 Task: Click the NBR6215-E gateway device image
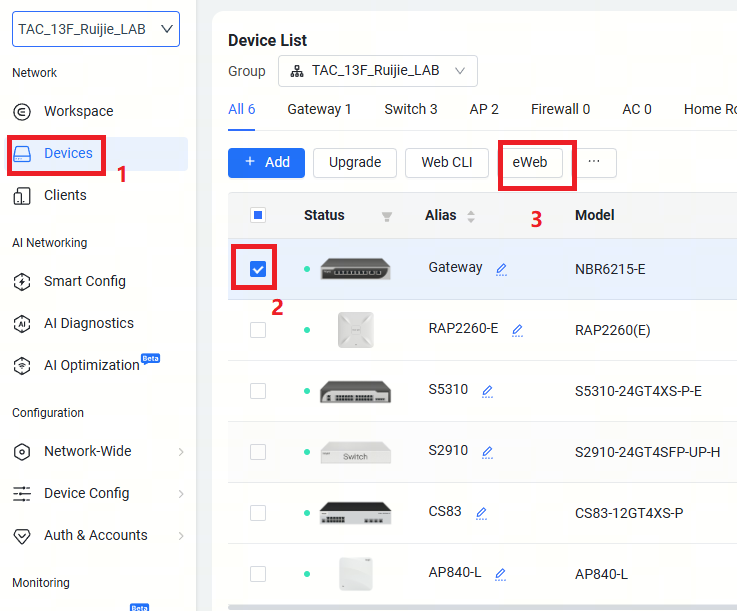point(355,269)
